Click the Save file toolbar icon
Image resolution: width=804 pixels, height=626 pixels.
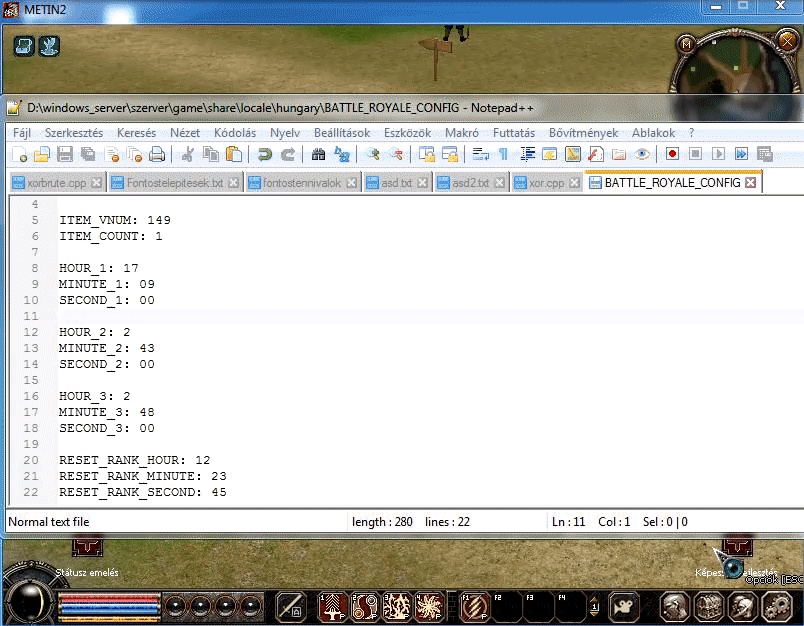point(65,154)
